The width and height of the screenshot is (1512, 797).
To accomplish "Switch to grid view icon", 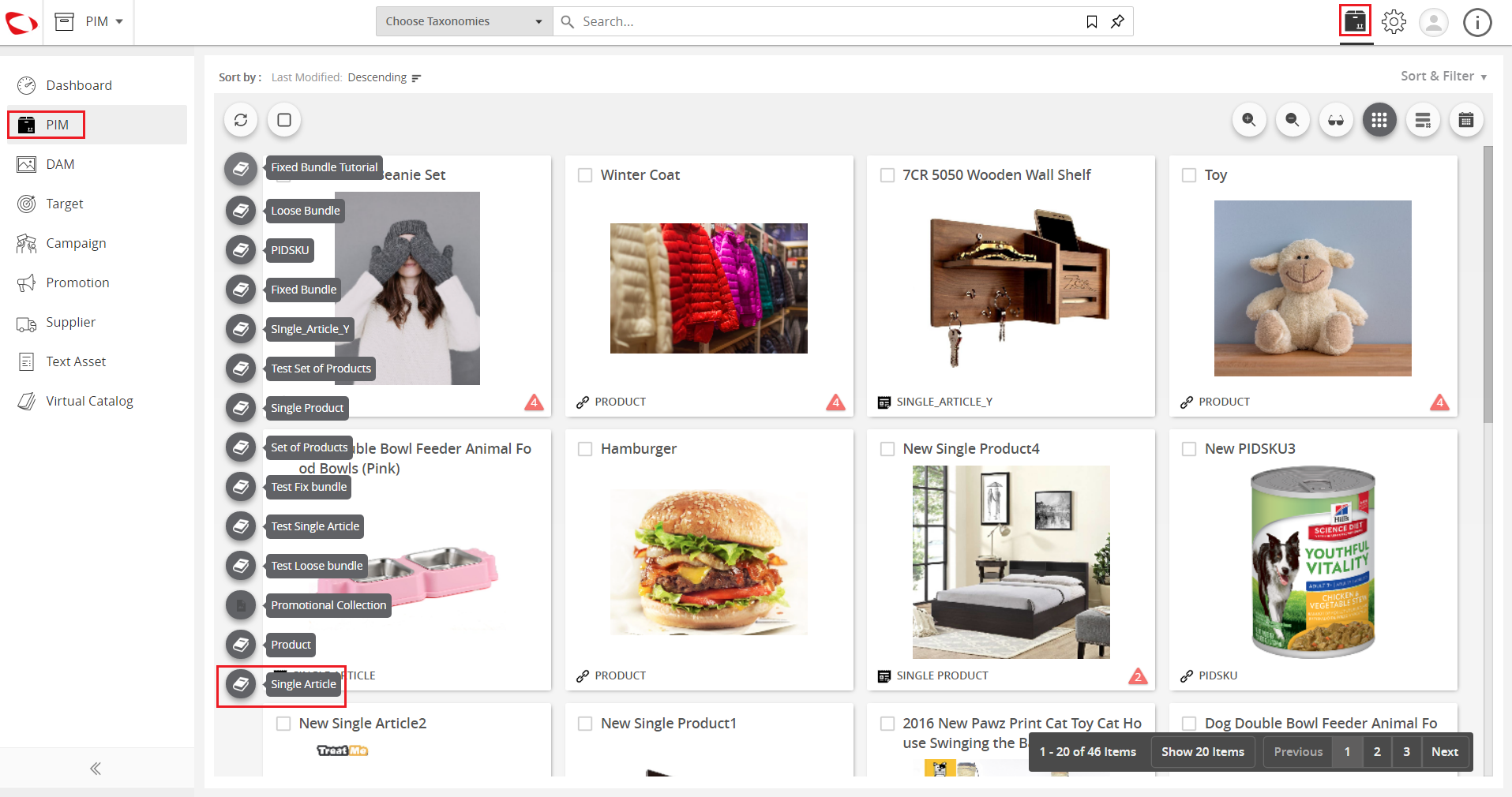I will (1379, 120).
